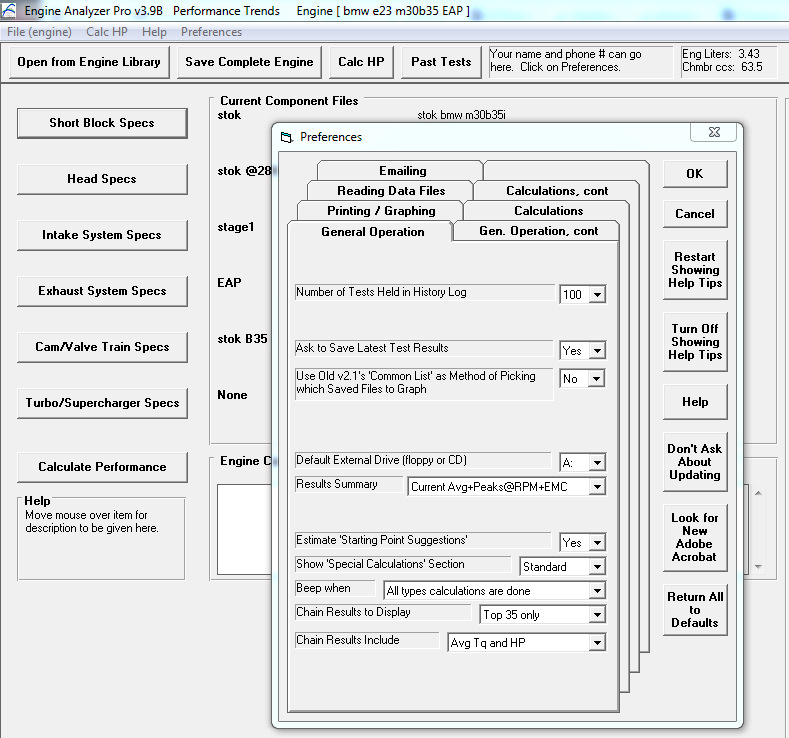Switch to Gen. Operation, cont tab

(x=537, y=231)
